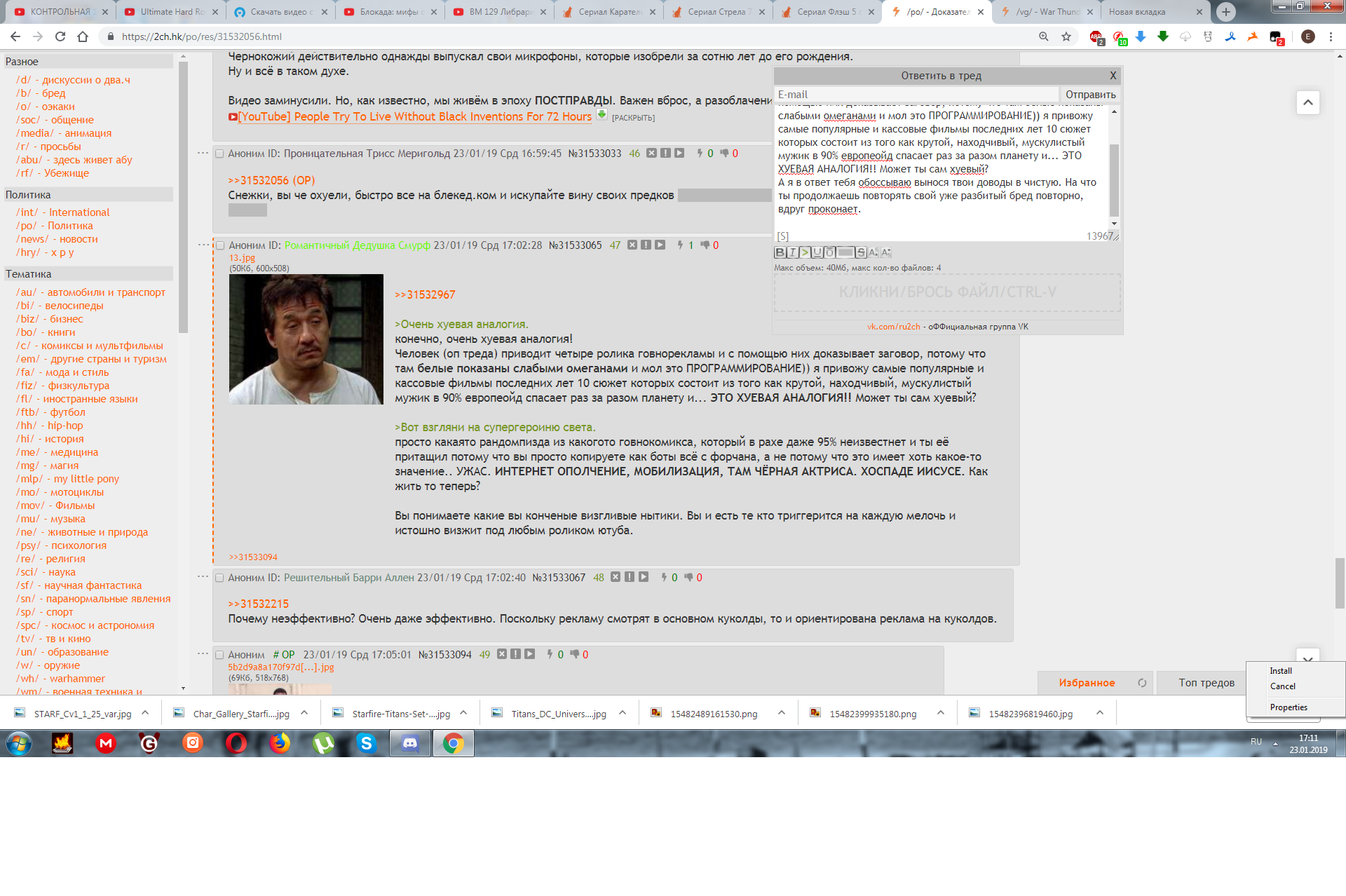Choose Cancel in the context menu

click(1295, 686)
